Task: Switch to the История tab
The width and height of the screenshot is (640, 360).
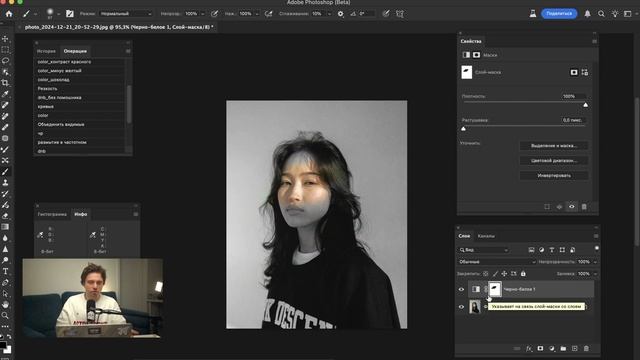Action: [46, 51]
